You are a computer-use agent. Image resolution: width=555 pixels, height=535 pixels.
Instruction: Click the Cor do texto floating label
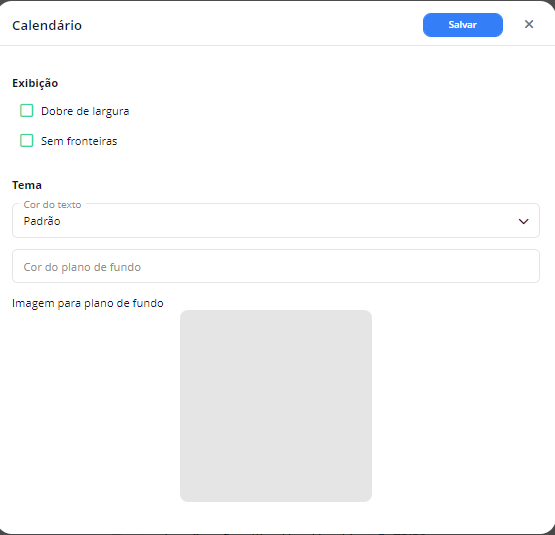pyautogui.click(x=52, y=205)
